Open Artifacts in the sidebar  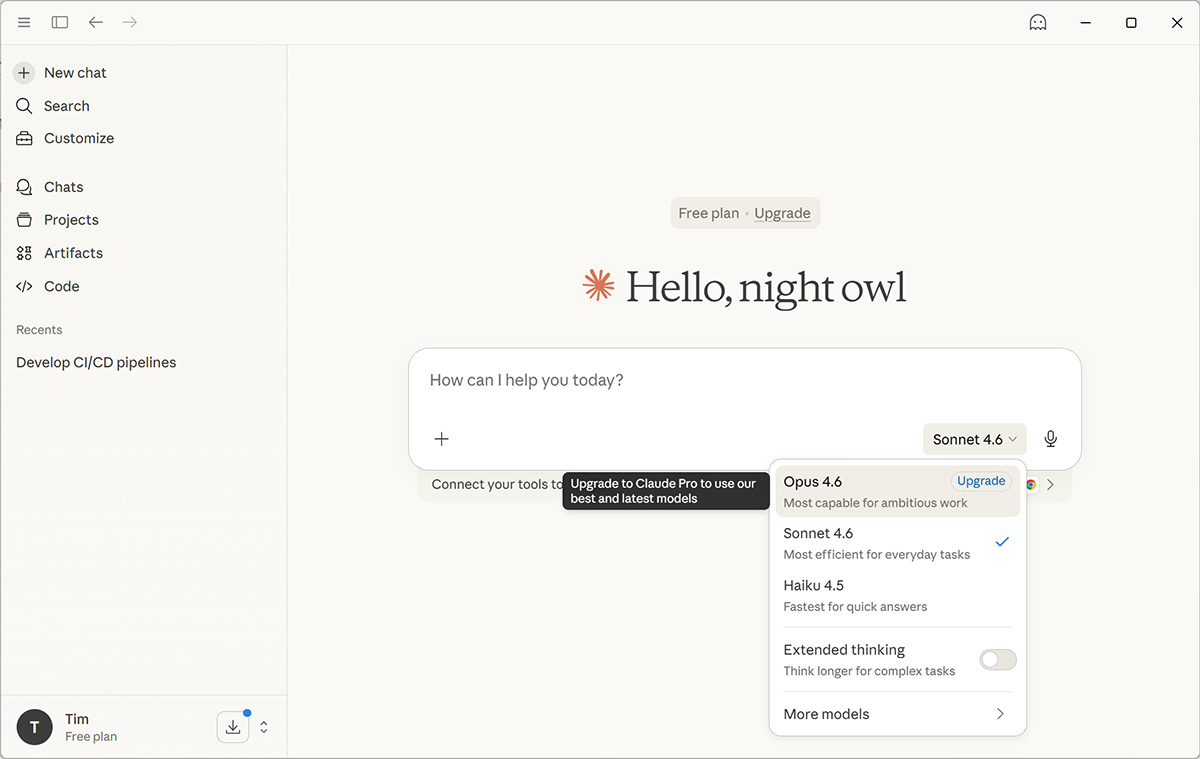coord(73,253)
